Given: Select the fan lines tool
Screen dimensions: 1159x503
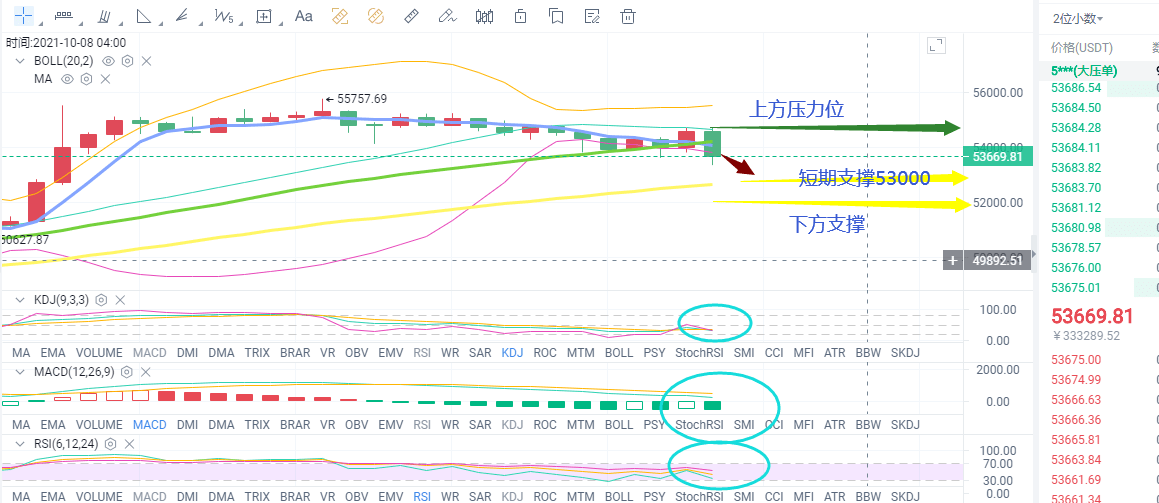Looking at the screenshot, I should 183,16.
